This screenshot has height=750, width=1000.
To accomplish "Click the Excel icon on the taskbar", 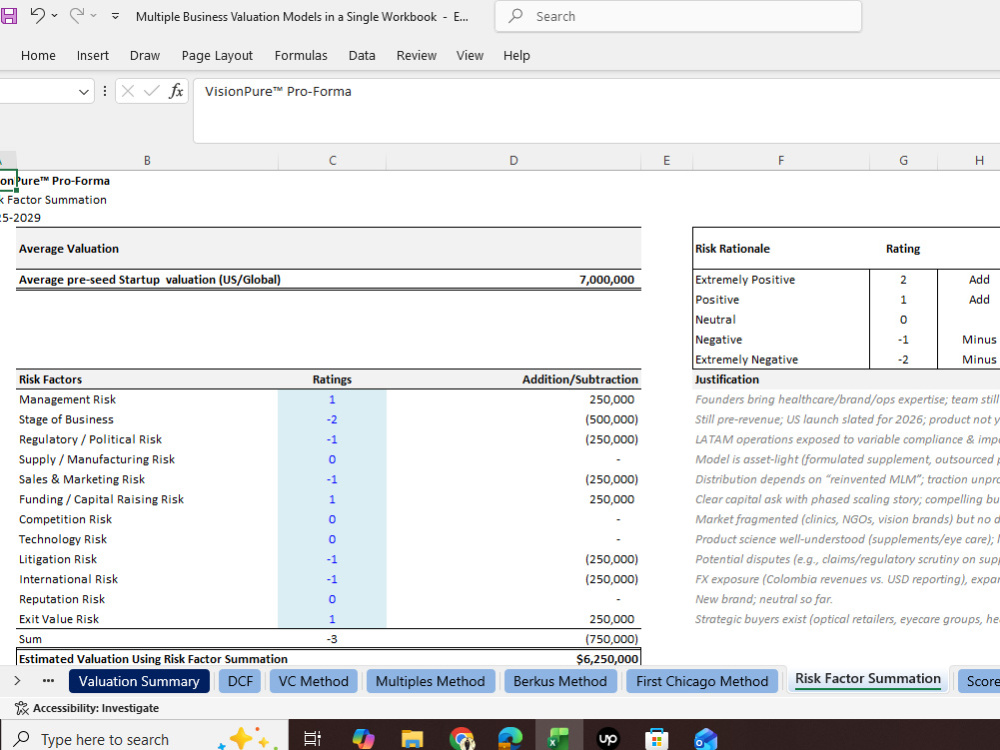I will (559, 739).
